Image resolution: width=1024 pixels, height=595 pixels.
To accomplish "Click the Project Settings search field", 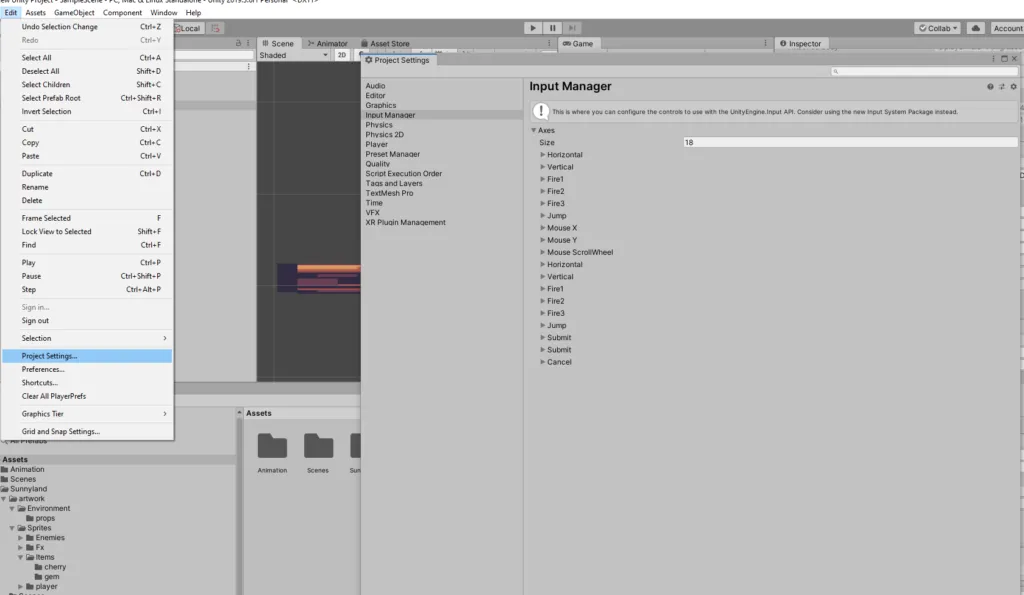I will tap(924, 71).
